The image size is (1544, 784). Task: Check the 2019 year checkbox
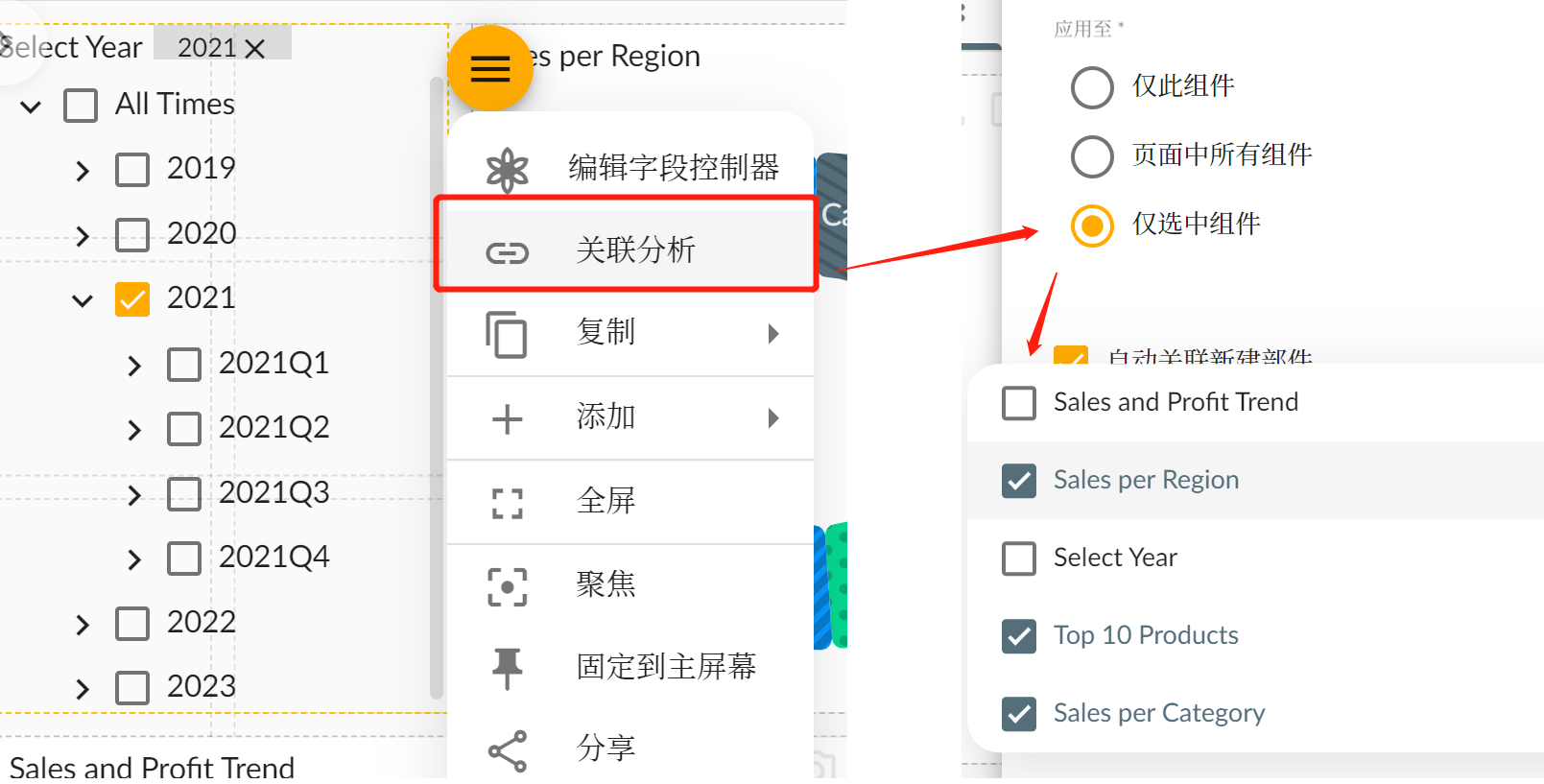[x=132, y=170]
